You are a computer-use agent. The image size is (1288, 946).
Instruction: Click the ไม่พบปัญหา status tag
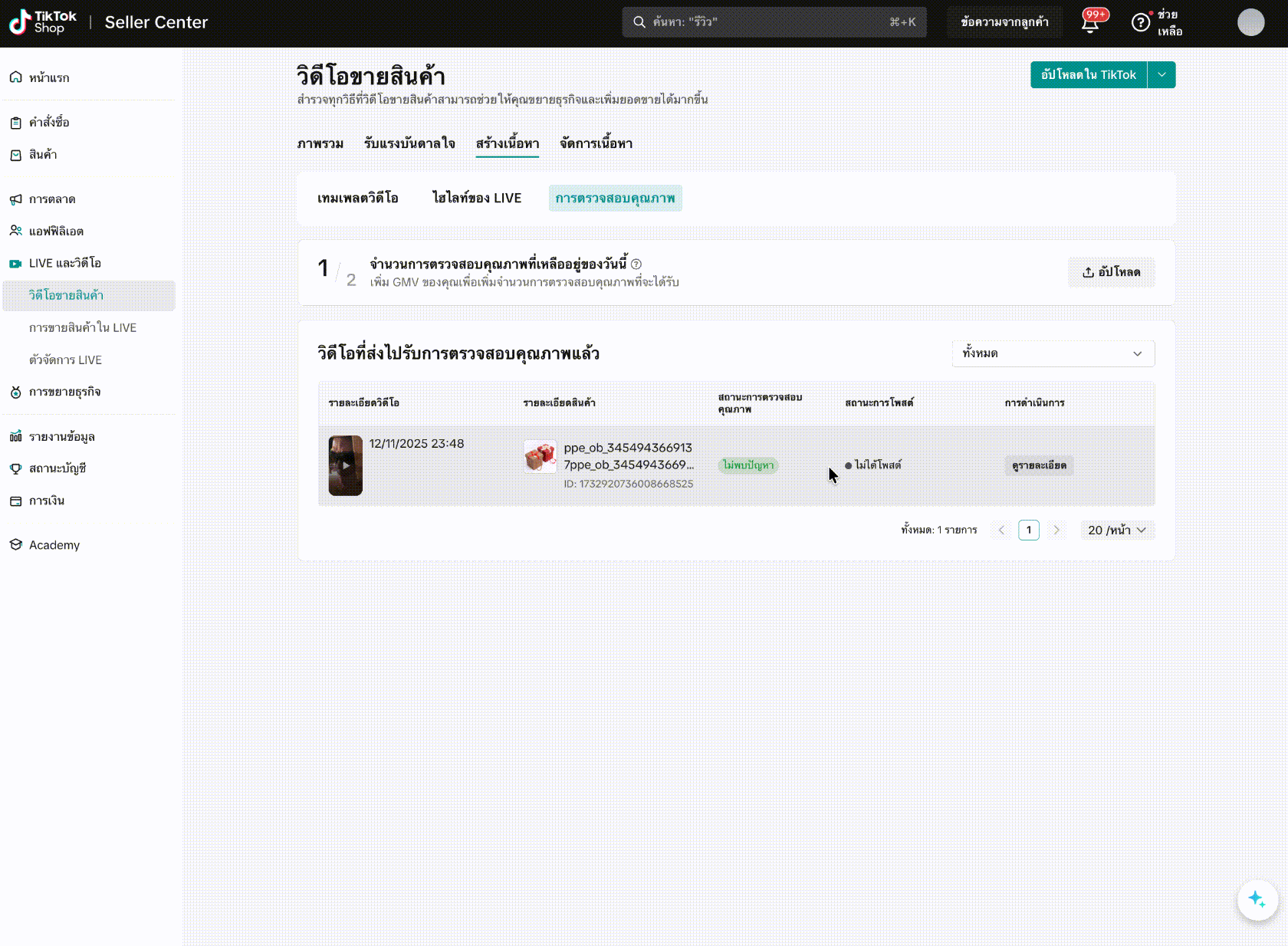(x=748, y=465)
